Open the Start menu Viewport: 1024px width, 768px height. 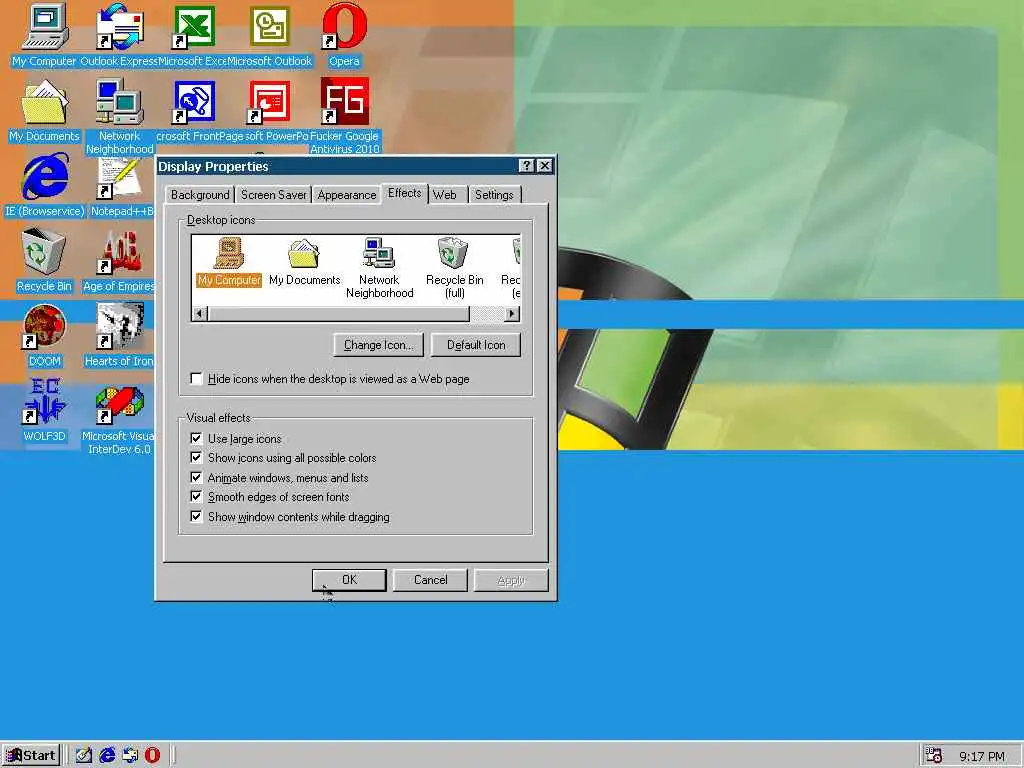tap(31, 756)
